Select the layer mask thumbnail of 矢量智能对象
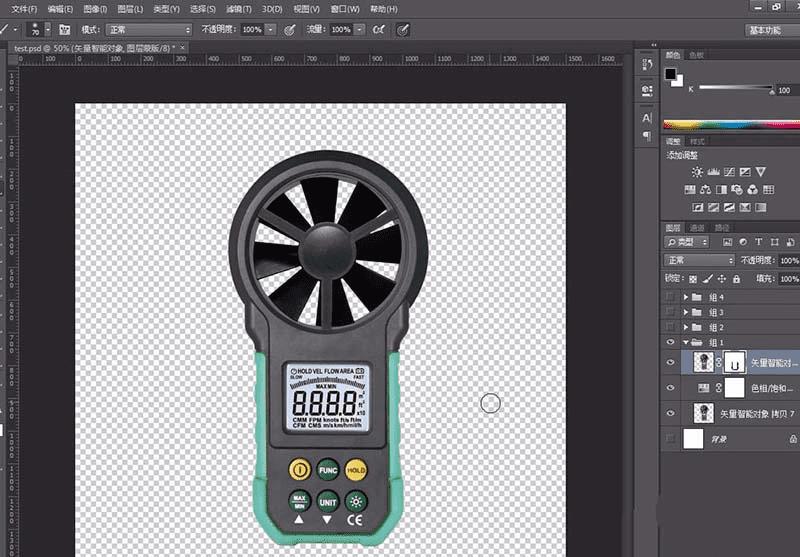 (734, 362)
